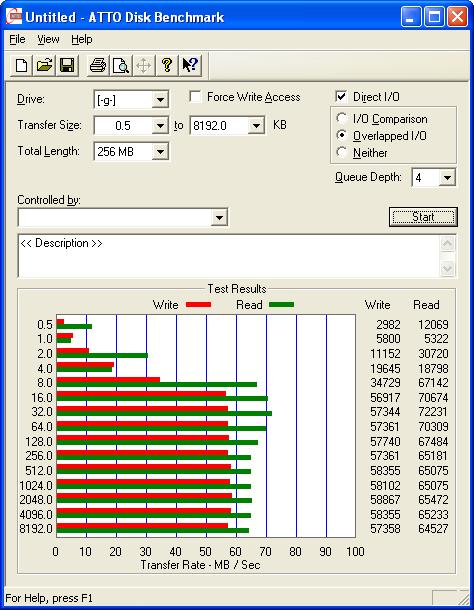
Task: Maximize the ATTO Disk Benchmark window
Action: point(434,17)
